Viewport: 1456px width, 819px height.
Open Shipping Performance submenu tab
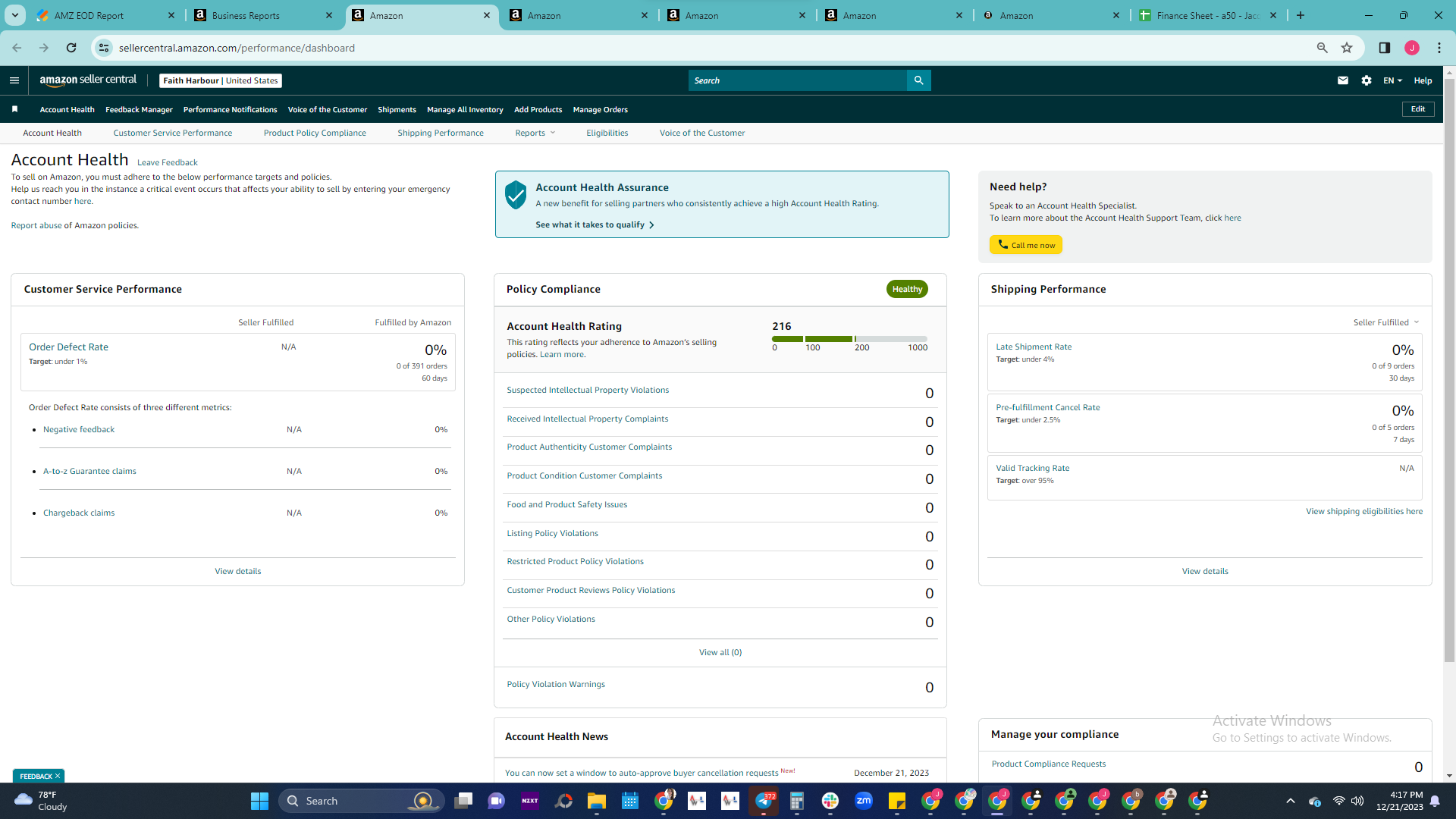(441, 133)
